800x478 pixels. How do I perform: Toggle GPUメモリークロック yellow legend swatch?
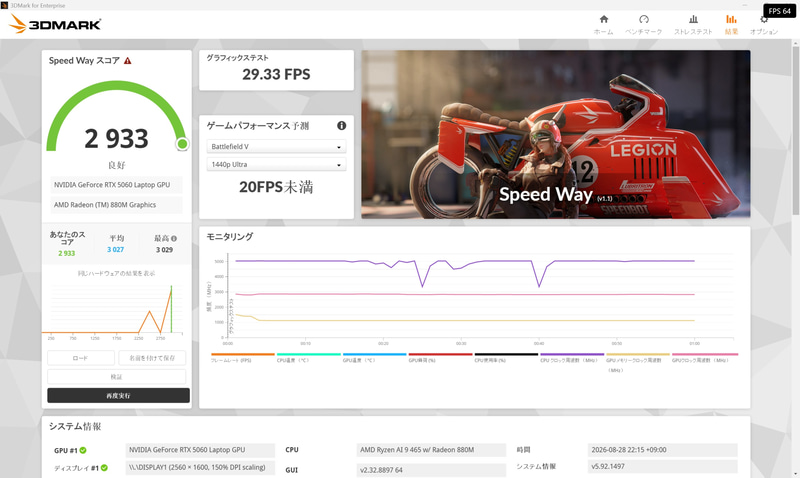(638, 354)
